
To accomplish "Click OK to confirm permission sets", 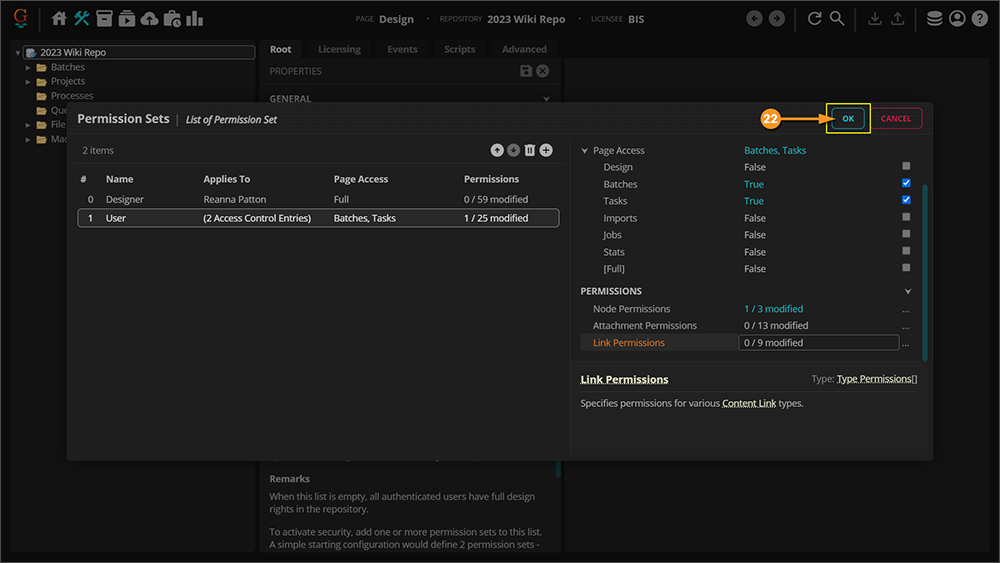I will click(x=848, y=118).
